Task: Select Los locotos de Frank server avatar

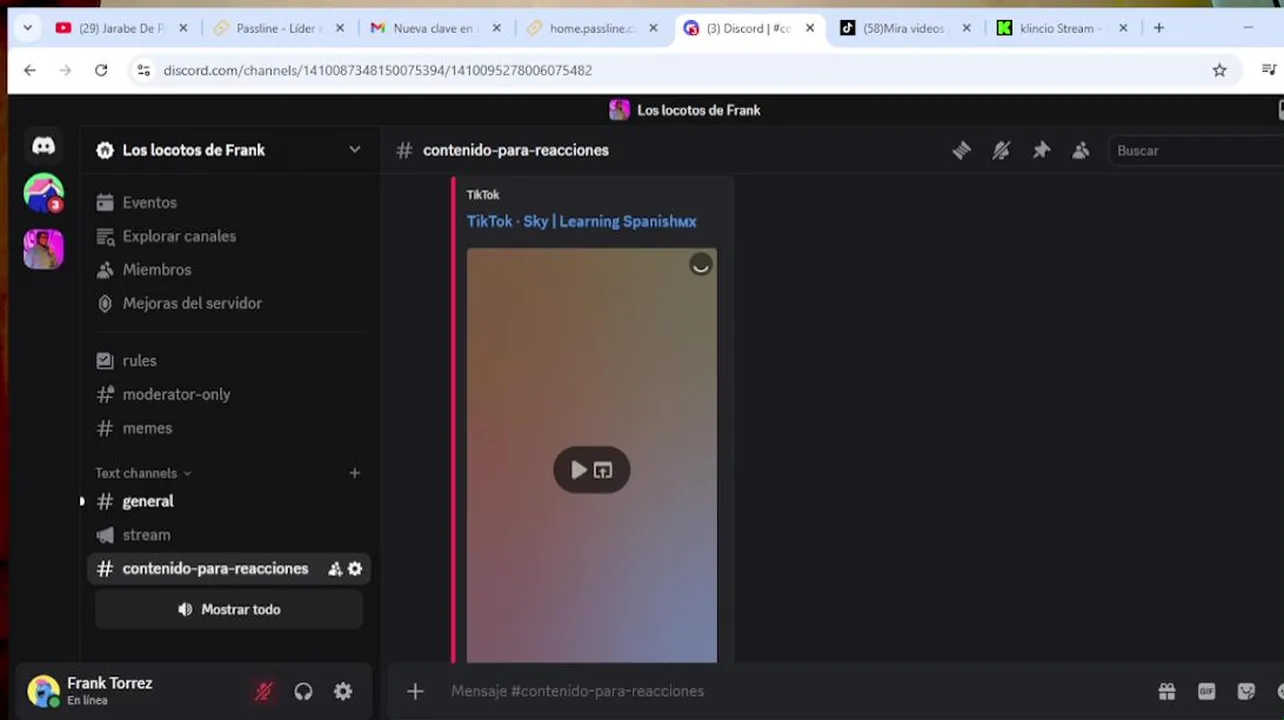Action: point(43,248)
